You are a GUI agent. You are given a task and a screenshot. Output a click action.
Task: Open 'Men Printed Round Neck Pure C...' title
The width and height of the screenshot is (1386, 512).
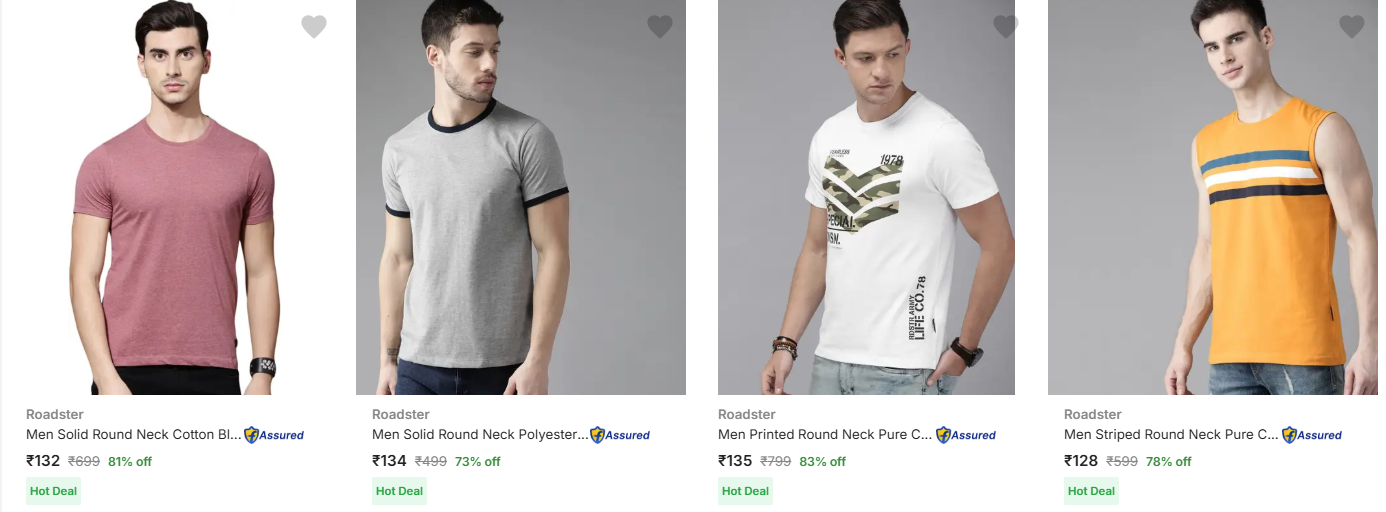click(825, 435)
